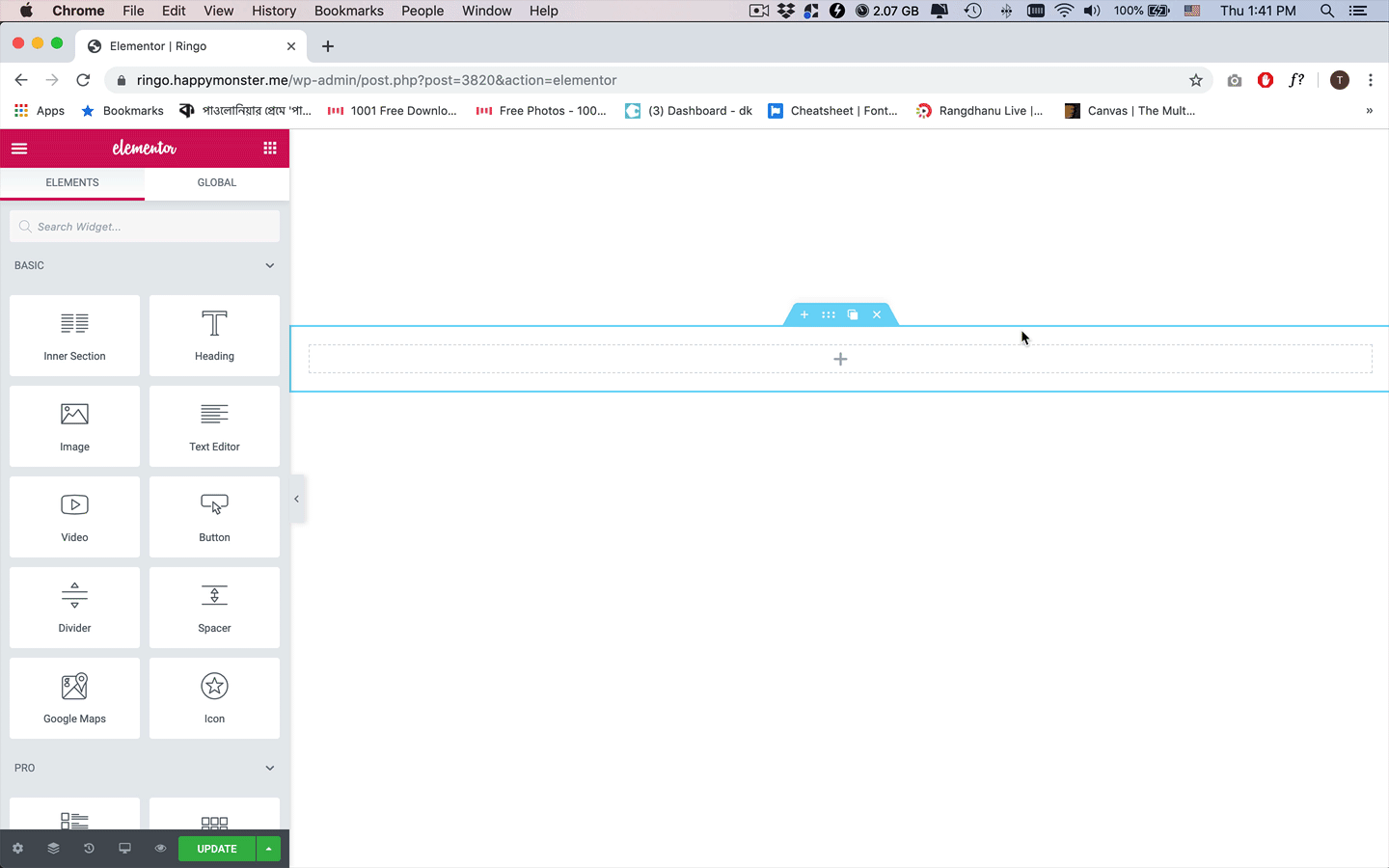Duplicate the section using copy icon
Image resolution: width=1389 pixels, height=868 pixels.
[x=852, y=314]
